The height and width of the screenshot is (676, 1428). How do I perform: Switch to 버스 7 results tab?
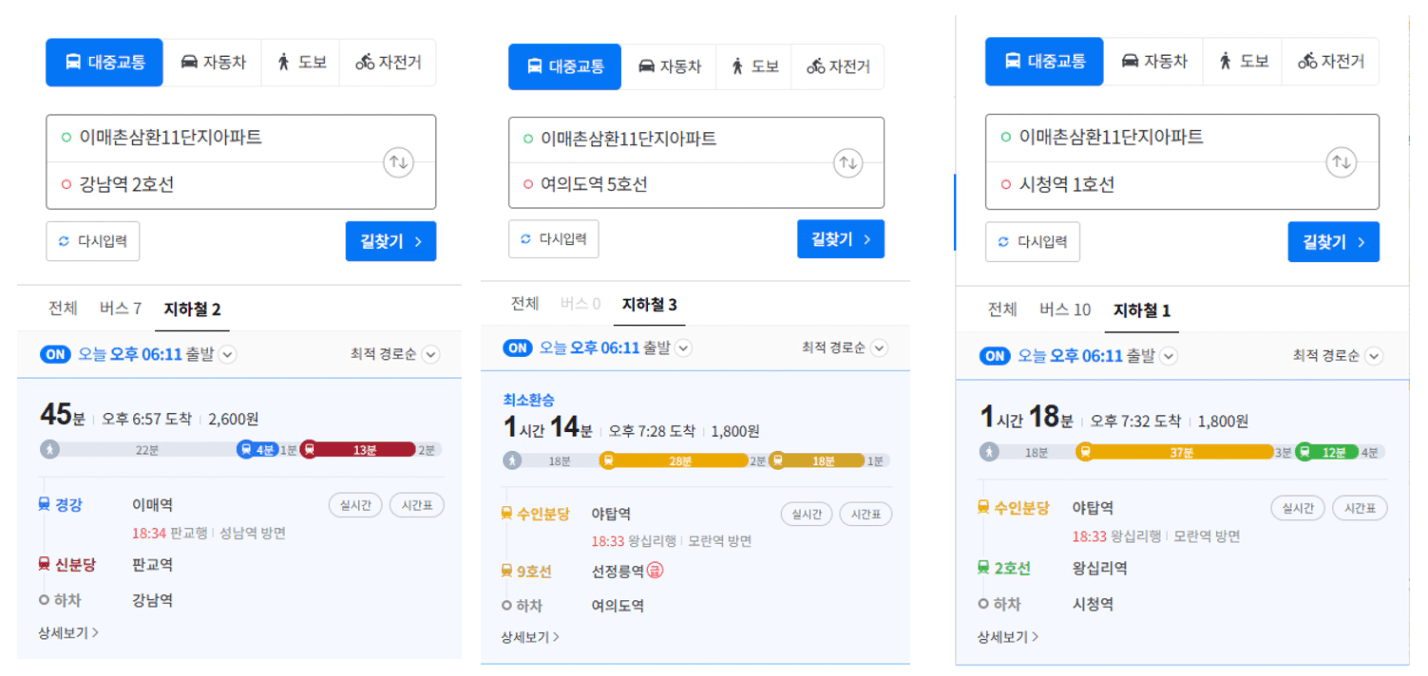point(121,309)
